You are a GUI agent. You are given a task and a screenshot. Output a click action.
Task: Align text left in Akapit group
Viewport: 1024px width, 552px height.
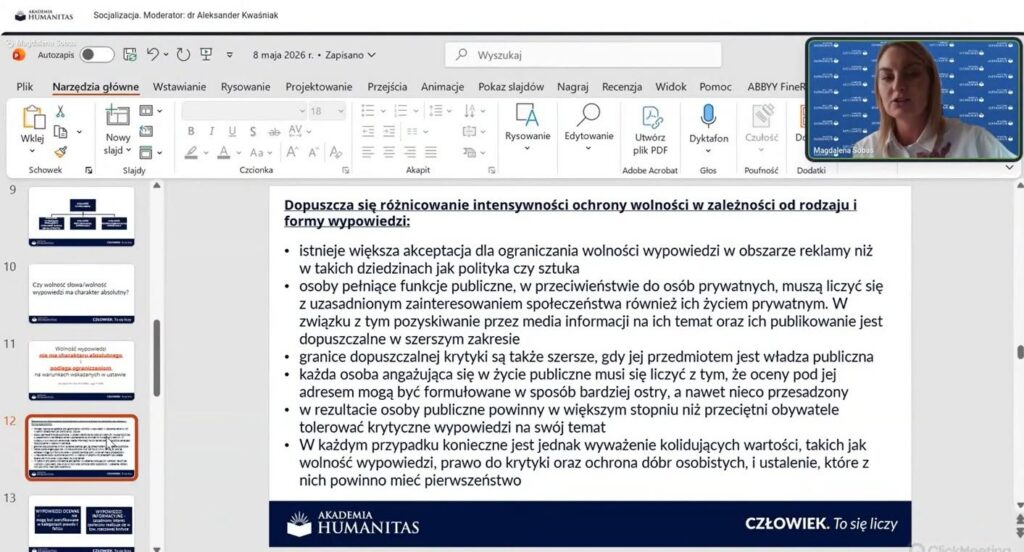coord(368,152)
